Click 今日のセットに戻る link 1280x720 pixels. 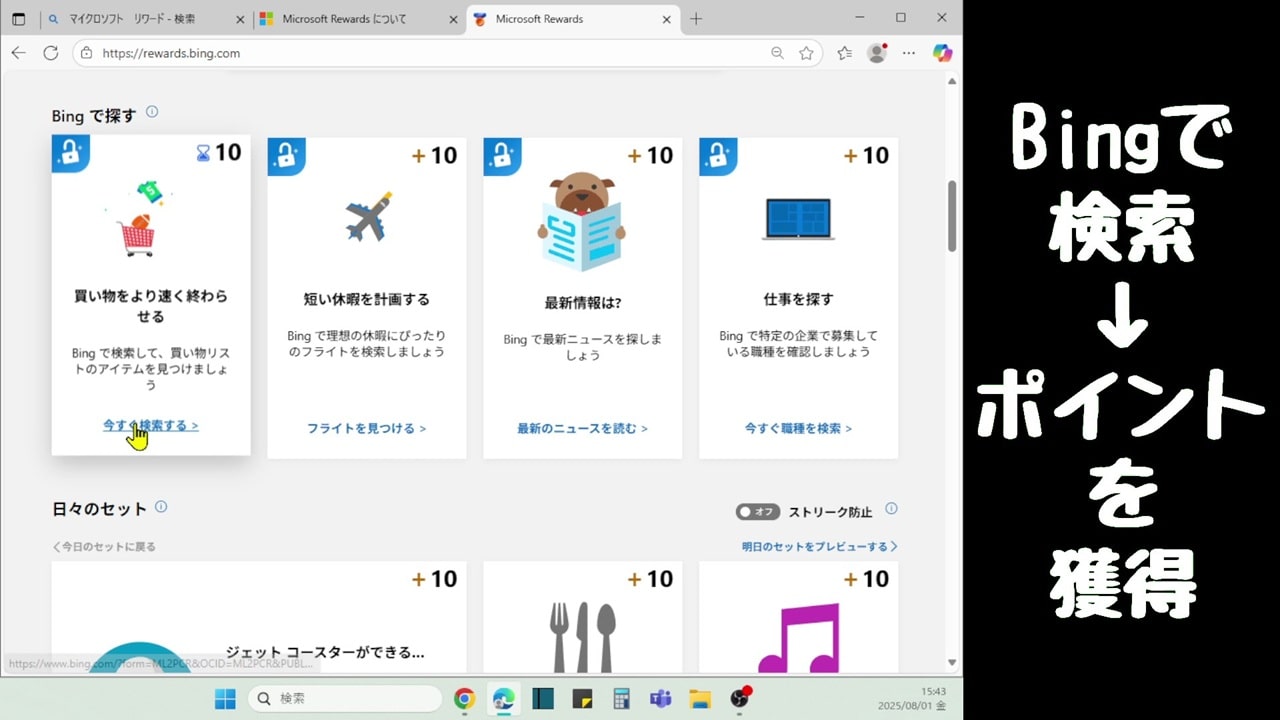[x=104, y=547]
